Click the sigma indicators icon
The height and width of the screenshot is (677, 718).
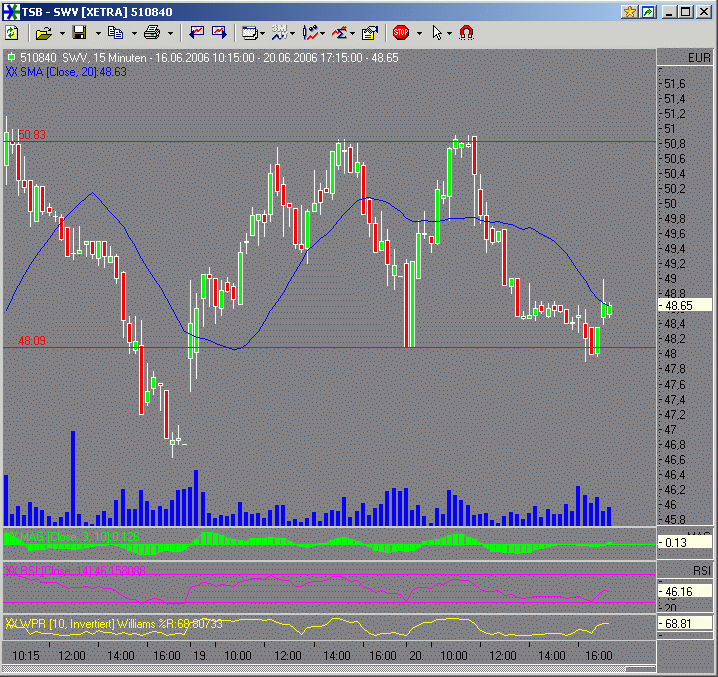point(340,33)
